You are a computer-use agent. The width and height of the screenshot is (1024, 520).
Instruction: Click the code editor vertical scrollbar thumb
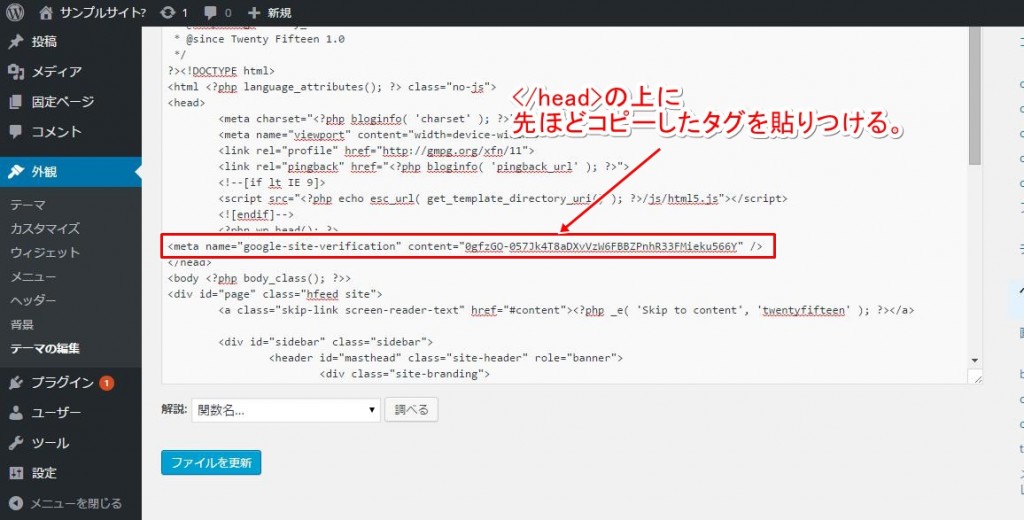[975, 95]
